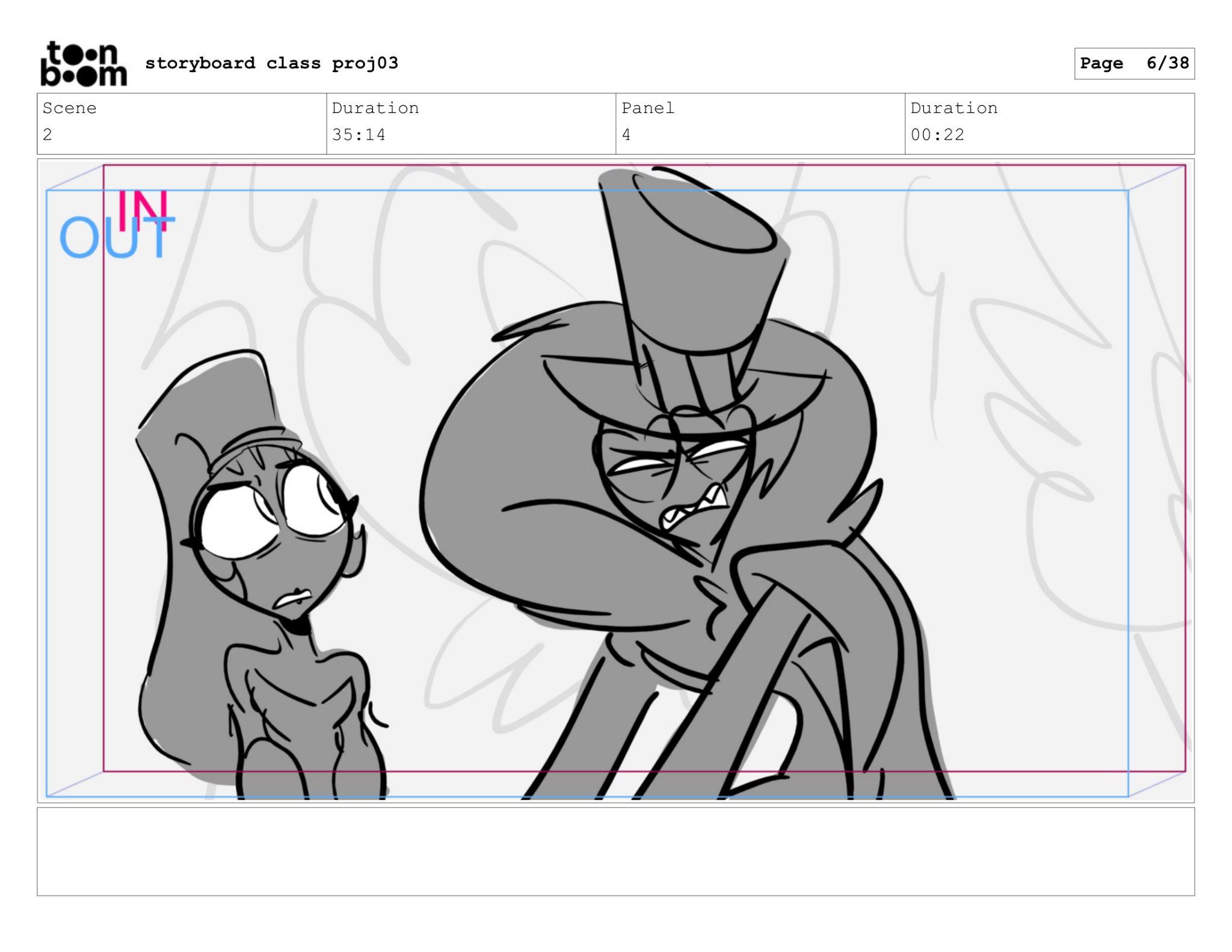1232x952 pixels.
Task: Click the panel Duration 00:22 value
Action: point(937,135)
